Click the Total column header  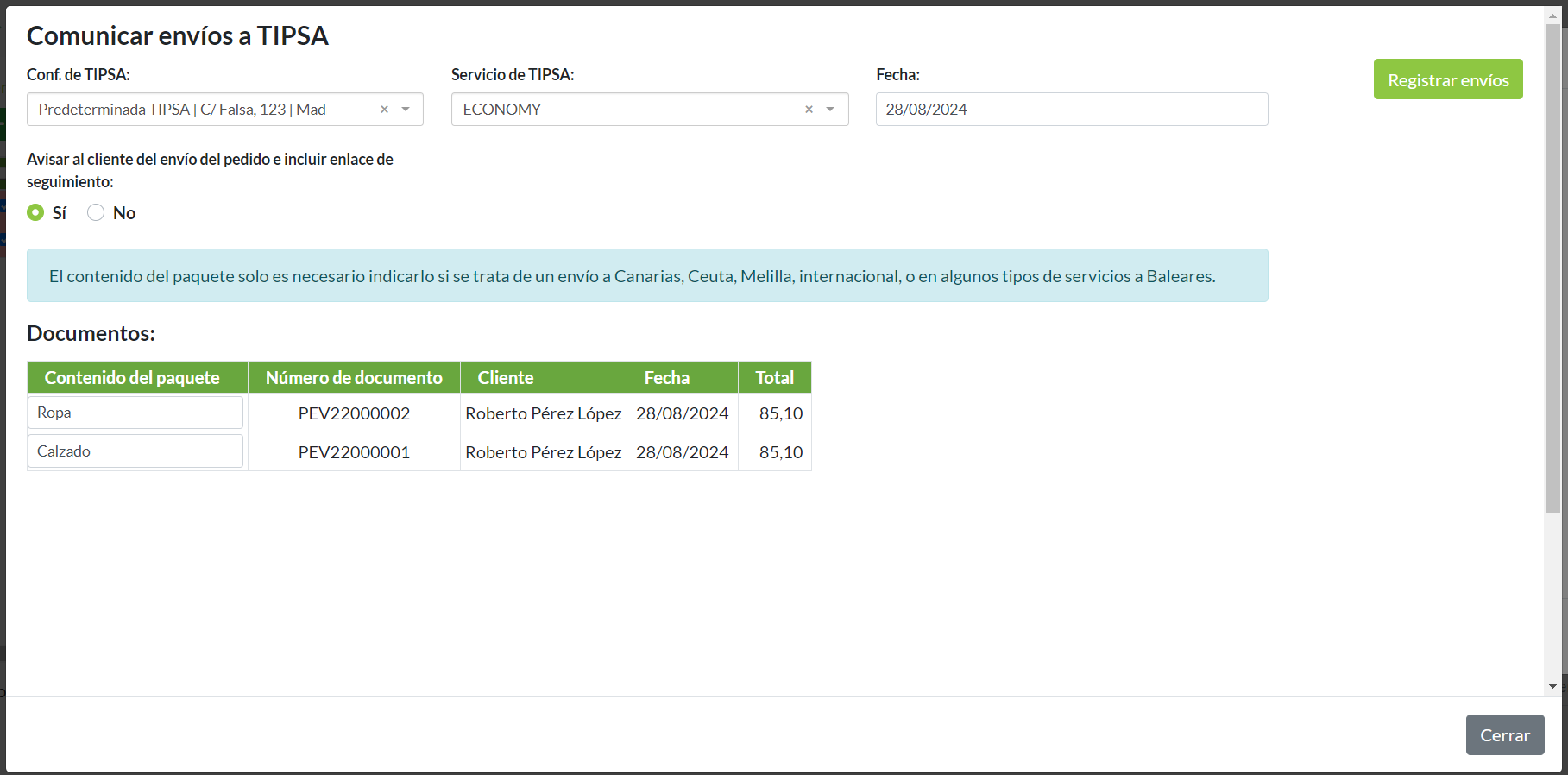tap(774, 378)
